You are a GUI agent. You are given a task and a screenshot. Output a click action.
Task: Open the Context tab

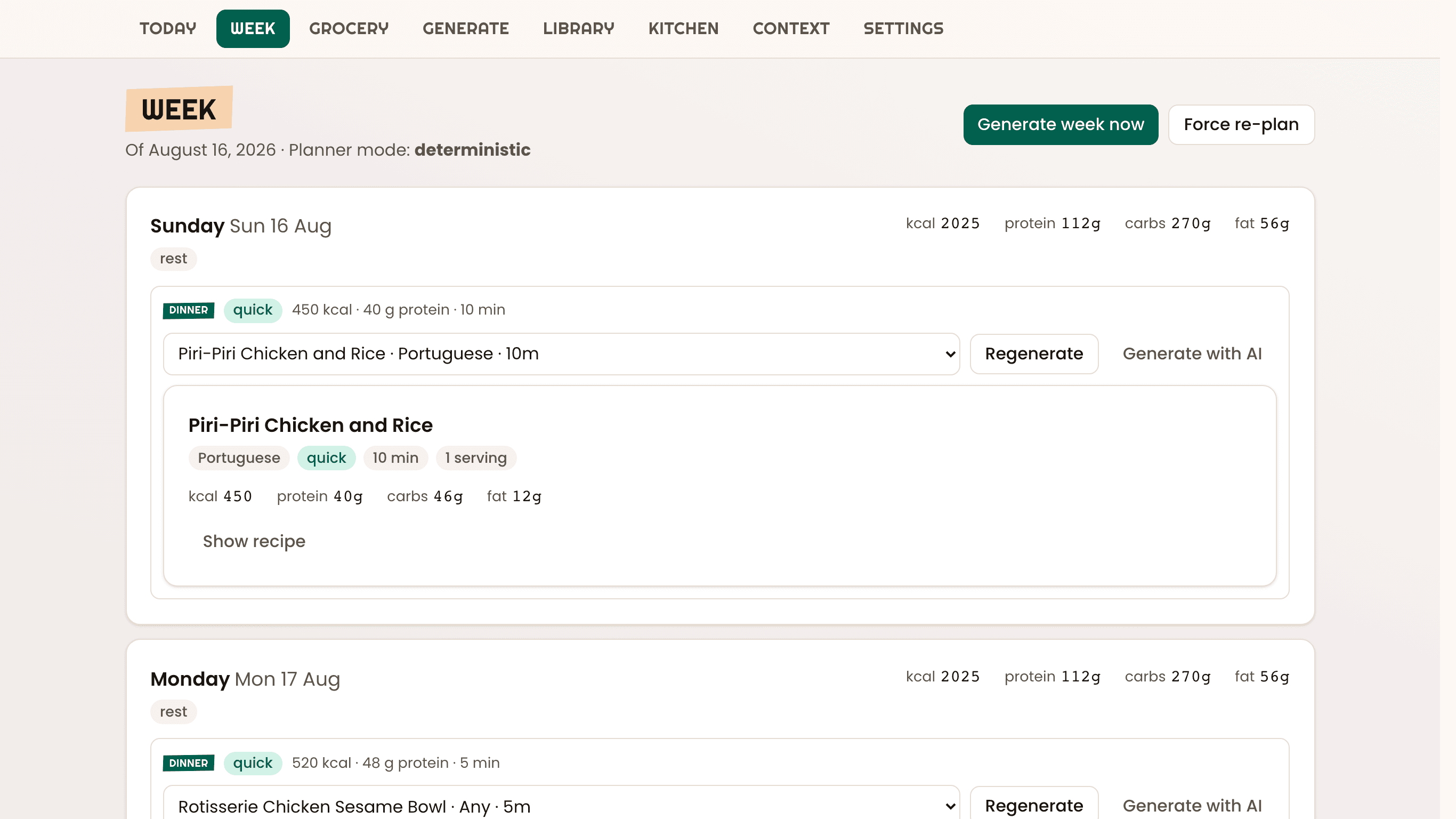(x=791, y=28)
